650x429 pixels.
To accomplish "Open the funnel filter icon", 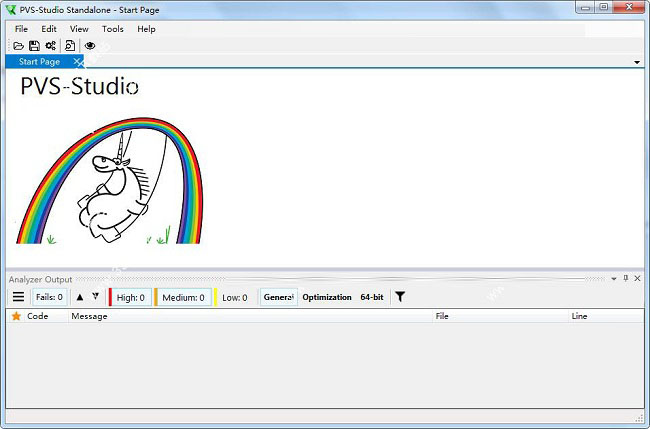I will (x=400, y=297).
